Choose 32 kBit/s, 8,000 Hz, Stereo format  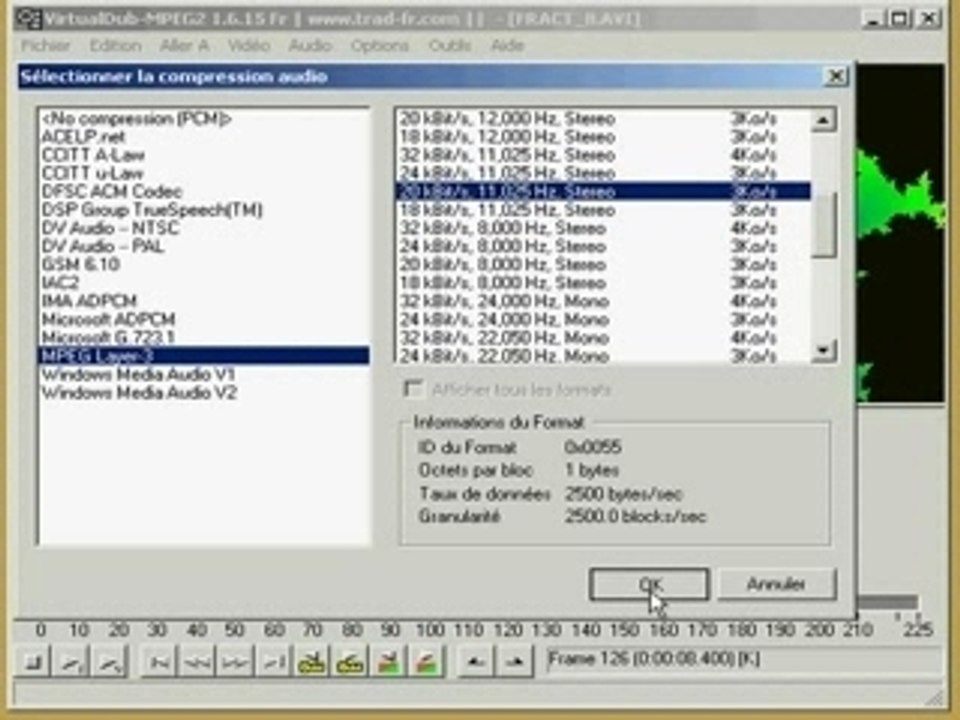click(x=603, y=228)
